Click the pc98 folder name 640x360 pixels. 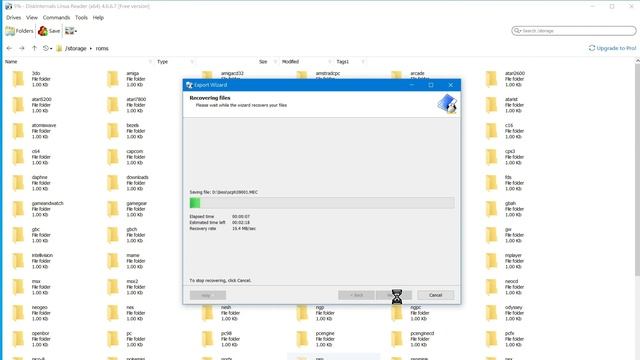pos(226,333)
